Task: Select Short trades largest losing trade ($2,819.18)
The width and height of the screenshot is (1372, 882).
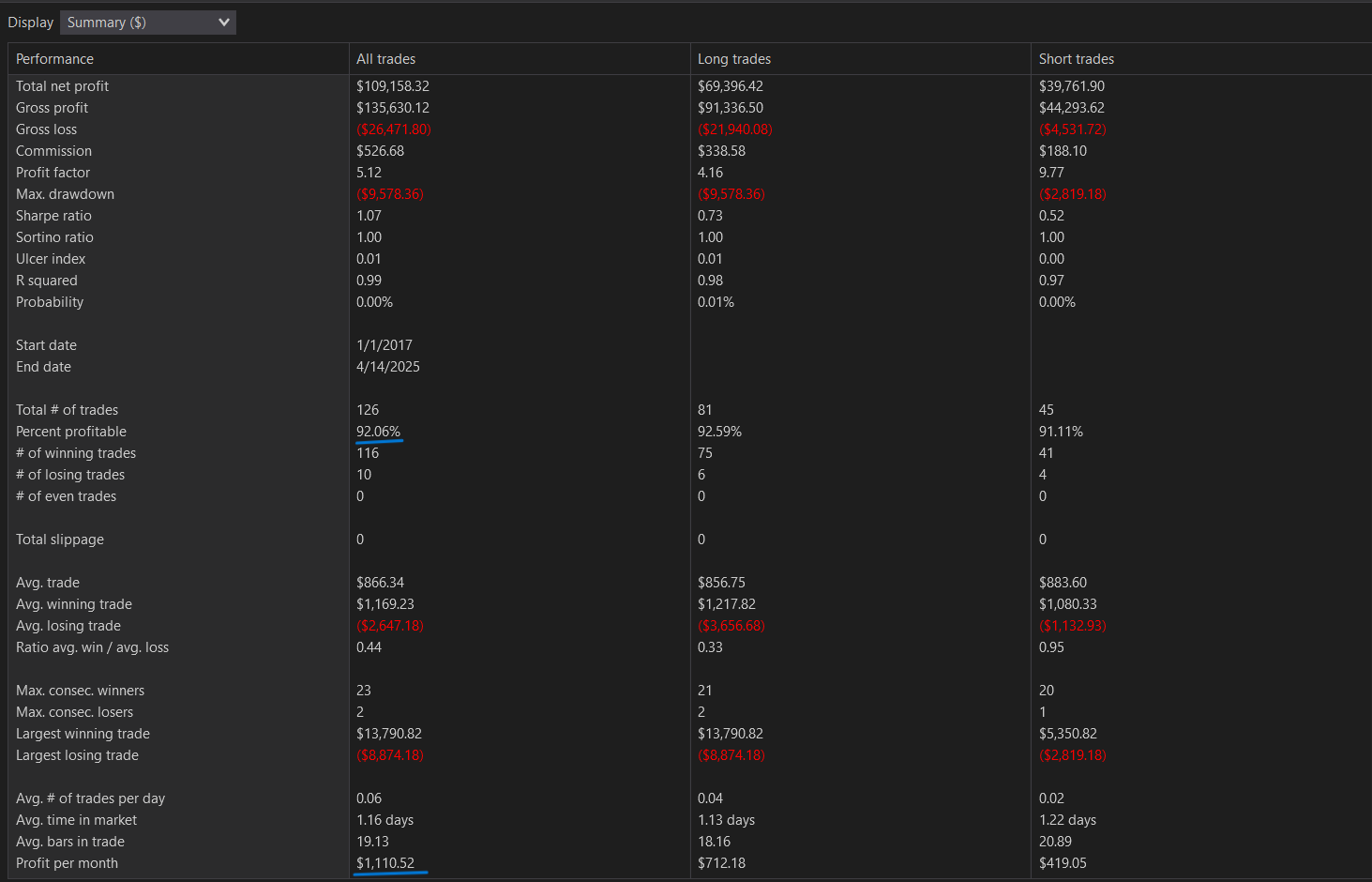Action: [x=1072, y=755]
